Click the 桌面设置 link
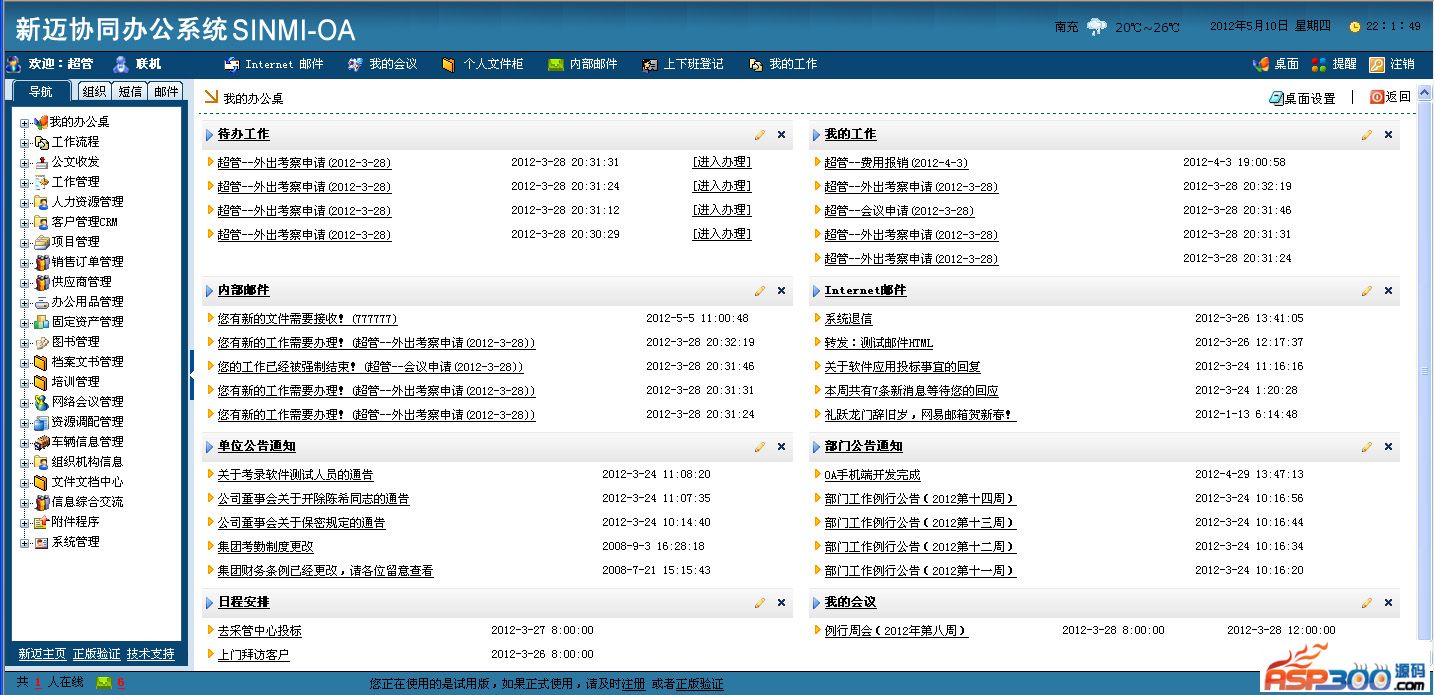The height and width of the screenshot is (695, 1435). pyautogui.click(x=1302, y=98)
